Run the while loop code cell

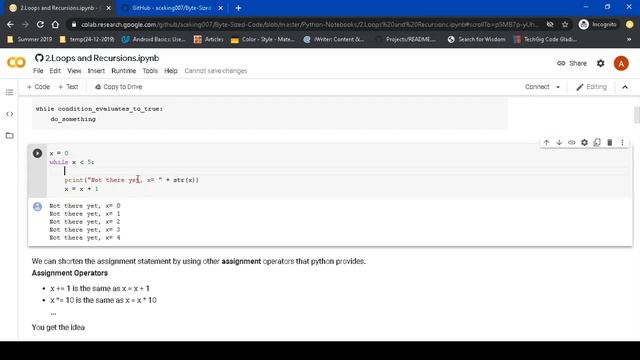coord(37,153)
